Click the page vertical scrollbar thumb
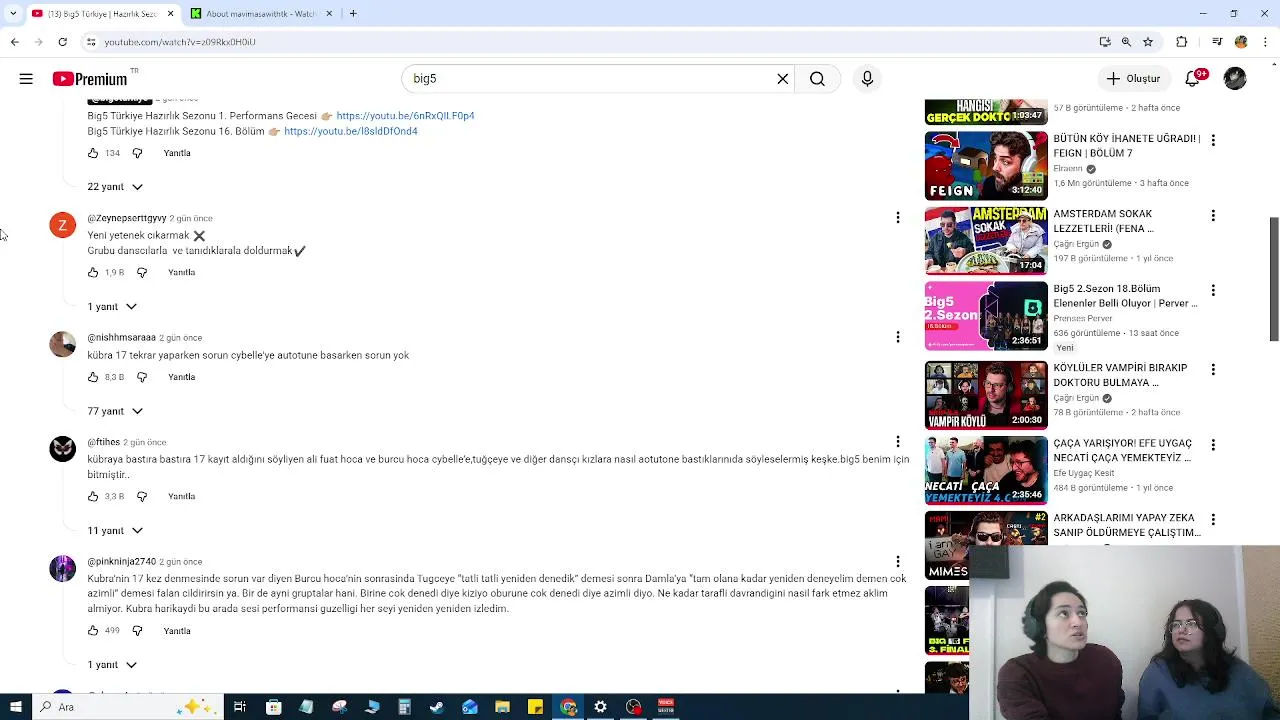This screenshot has height=720, width=1280. coord(1274,279)
